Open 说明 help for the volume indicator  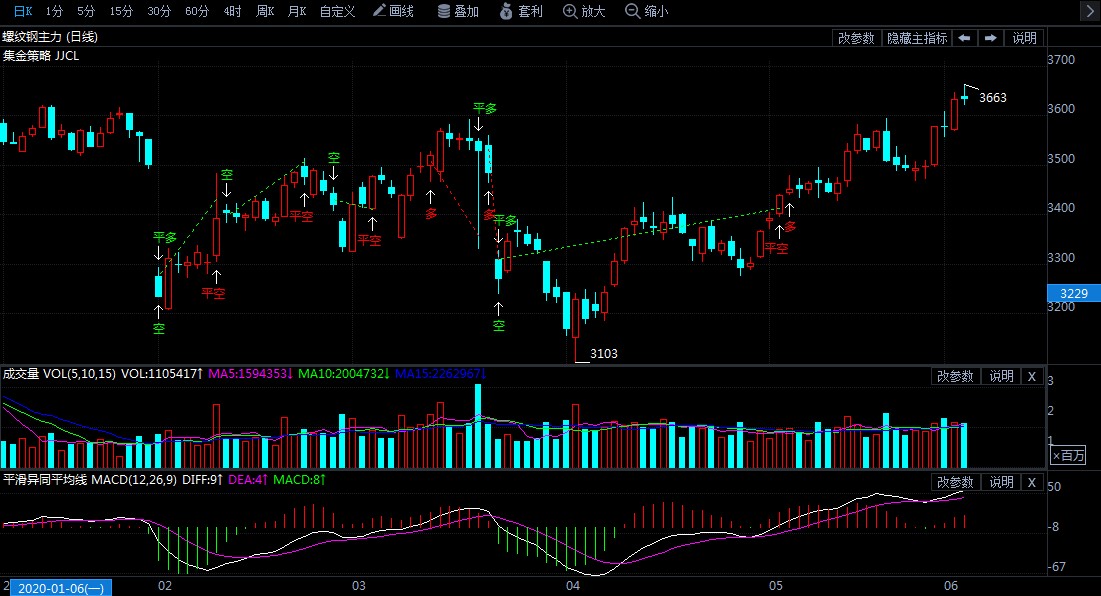[1001, 376]
